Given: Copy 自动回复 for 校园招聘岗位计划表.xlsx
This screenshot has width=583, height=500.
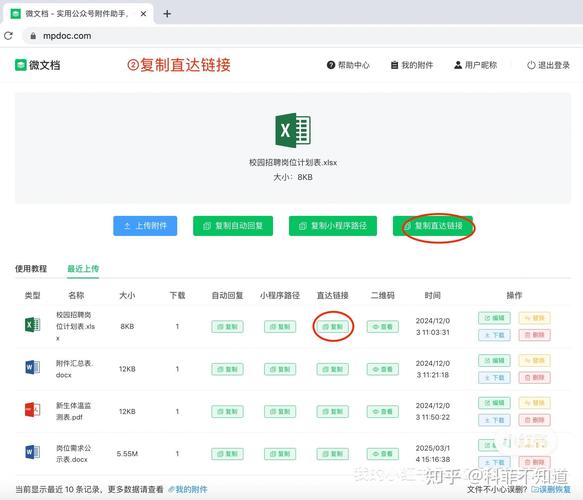Looking at the screenshot, I should pyautogui.click(x=228, y=327).
